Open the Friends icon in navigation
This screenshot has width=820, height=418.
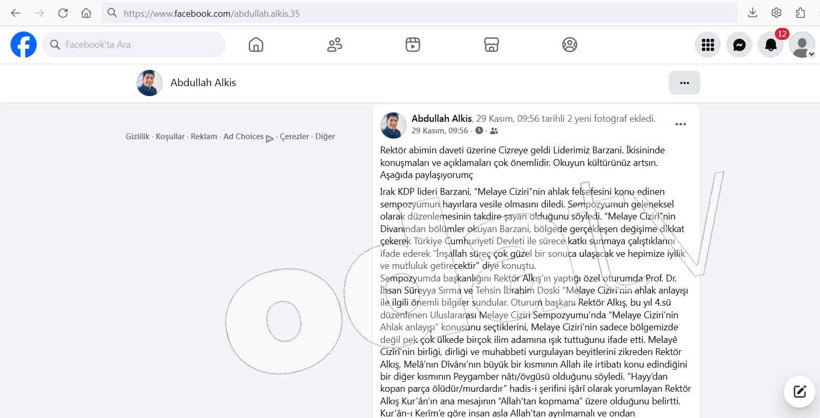(x=334, y=45)
